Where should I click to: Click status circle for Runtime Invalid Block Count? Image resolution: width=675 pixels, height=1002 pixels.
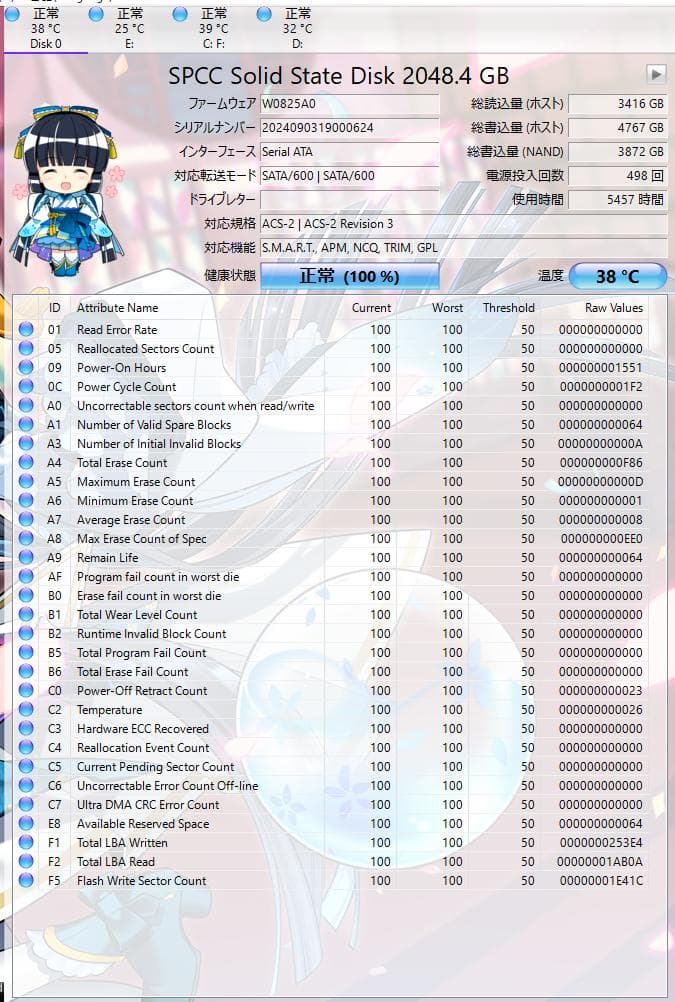coord(26,633)
